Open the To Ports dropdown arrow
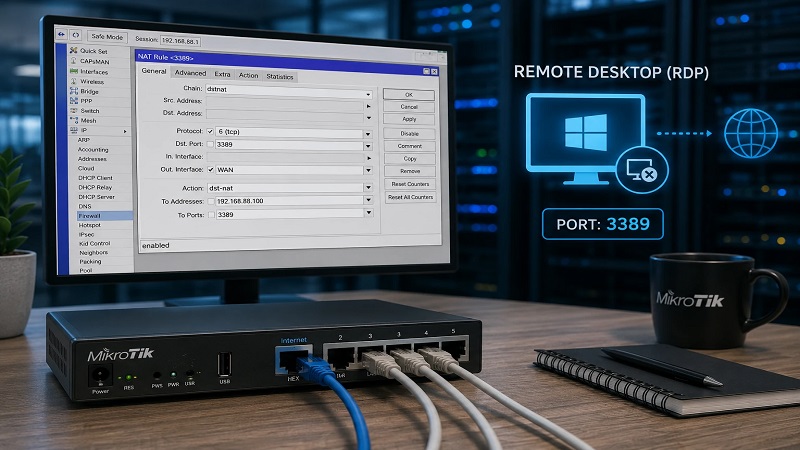Image resolution: width=800 pixels, height=450 pixels. (x=368, y=213)
